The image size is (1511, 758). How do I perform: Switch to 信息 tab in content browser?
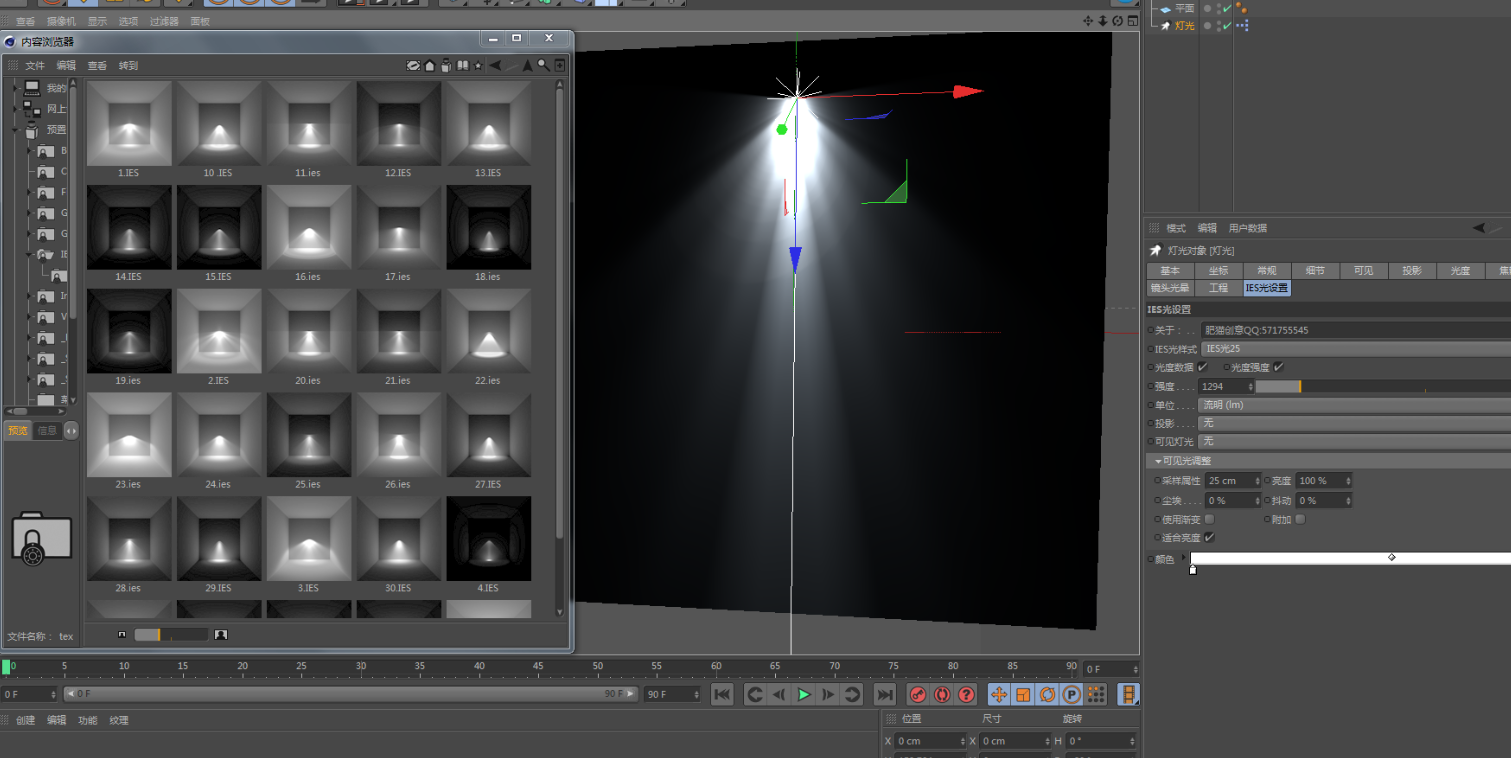46,431
